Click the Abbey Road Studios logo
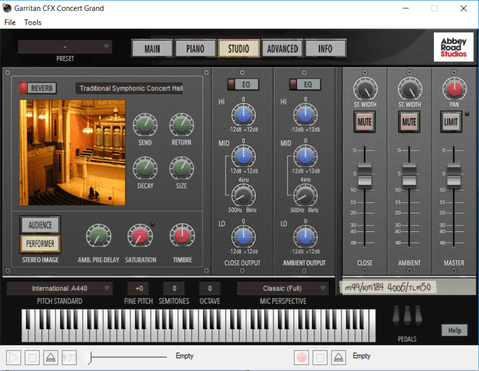The image size is (479, 371). tap(454, 47)
